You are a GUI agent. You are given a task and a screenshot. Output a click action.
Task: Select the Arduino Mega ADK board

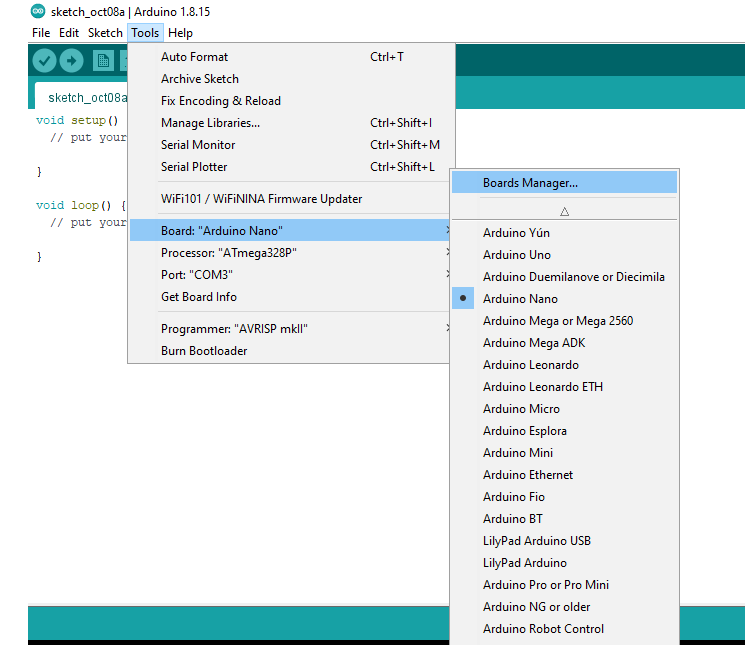click(x=564, y=342)
